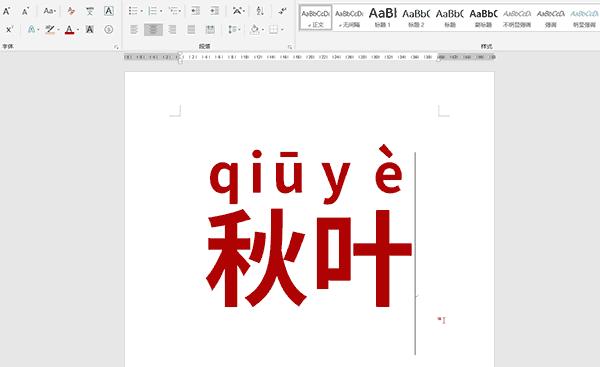600x367 pixels.
Task: Apply the 标题 (Title) style
Action: pyautogui.click(x=450, y=18)
